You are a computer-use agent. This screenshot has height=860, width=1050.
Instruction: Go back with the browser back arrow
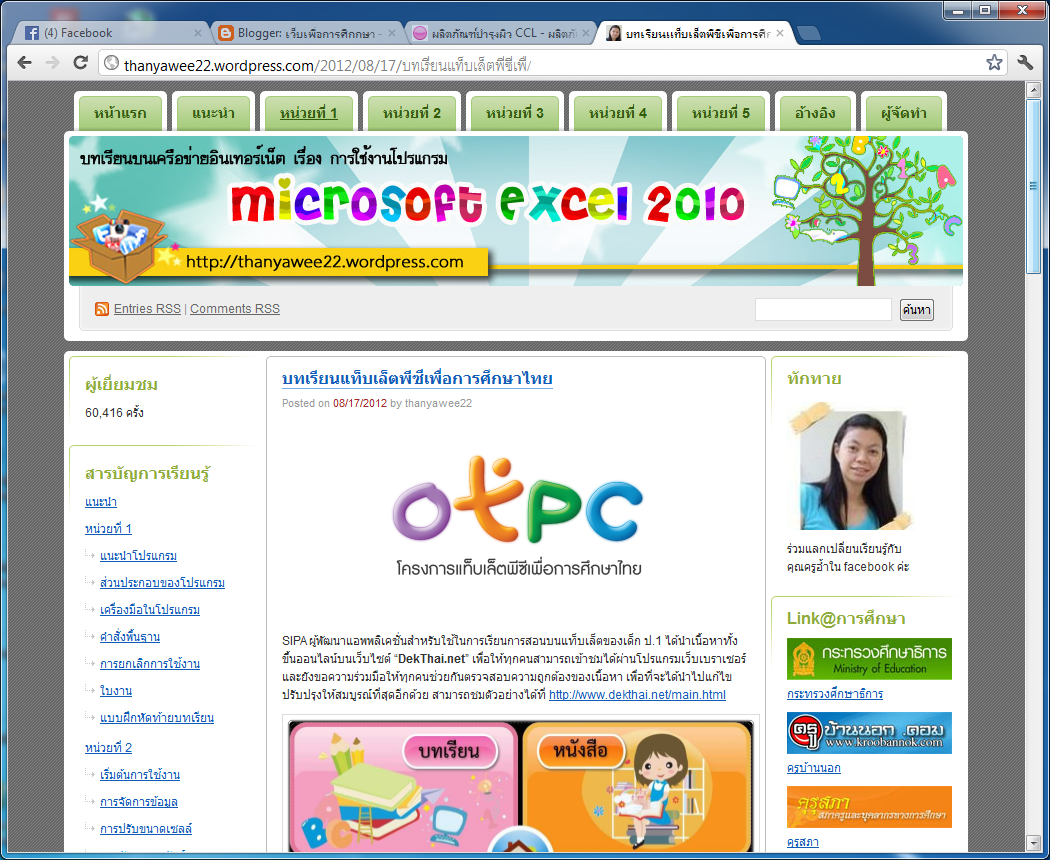[x=25, y=63]
